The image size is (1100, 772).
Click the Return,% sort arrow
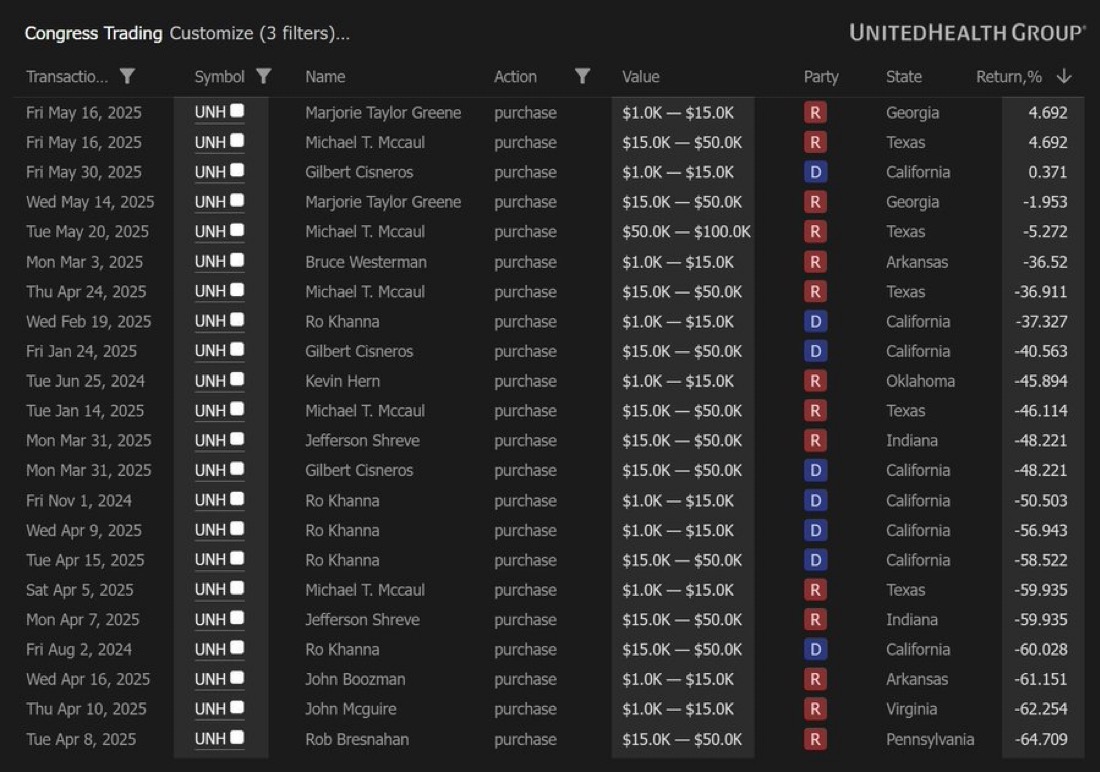[1063, 77]
